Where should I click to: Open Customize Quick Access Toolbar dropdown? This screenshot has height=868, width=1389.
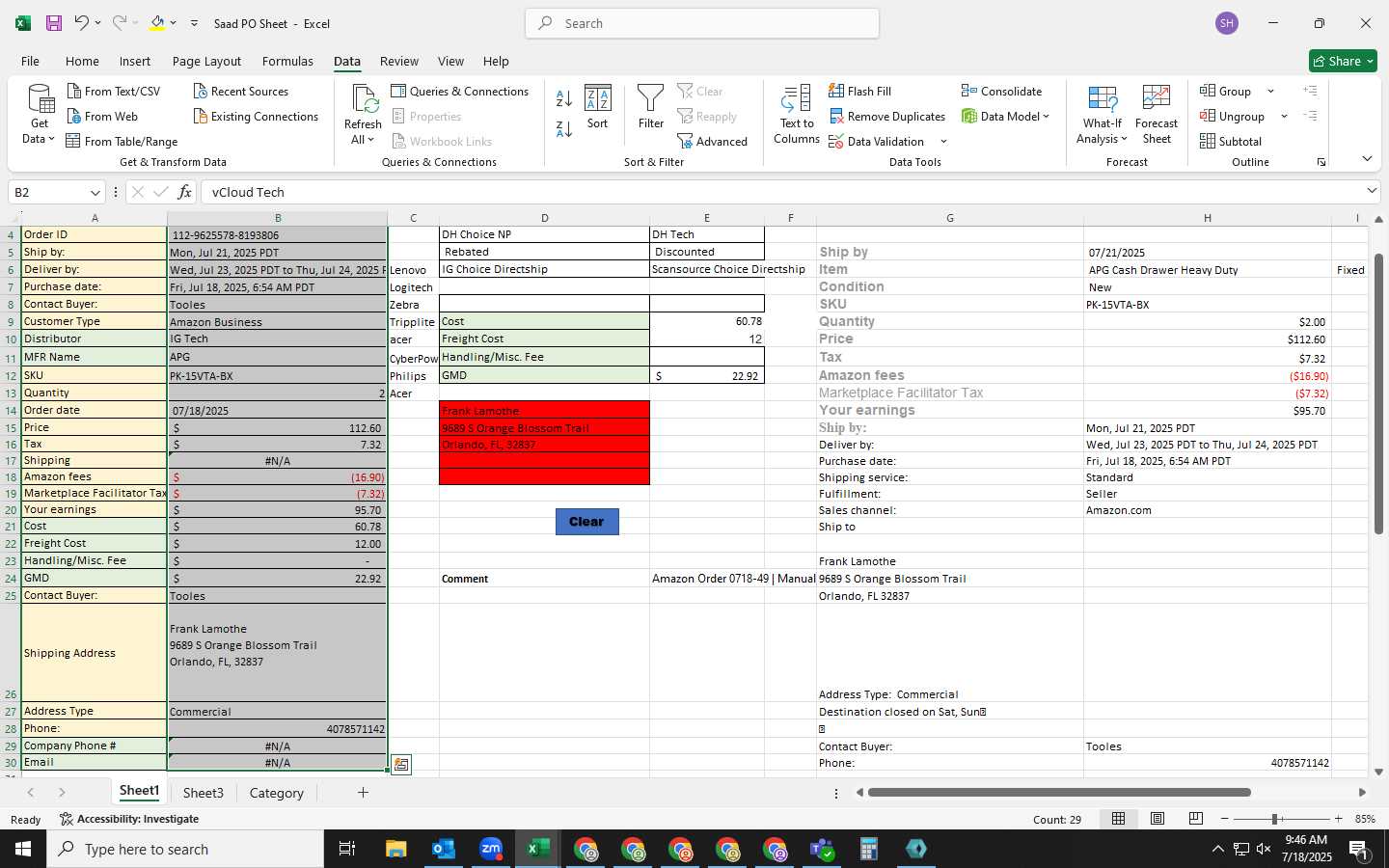194,23
